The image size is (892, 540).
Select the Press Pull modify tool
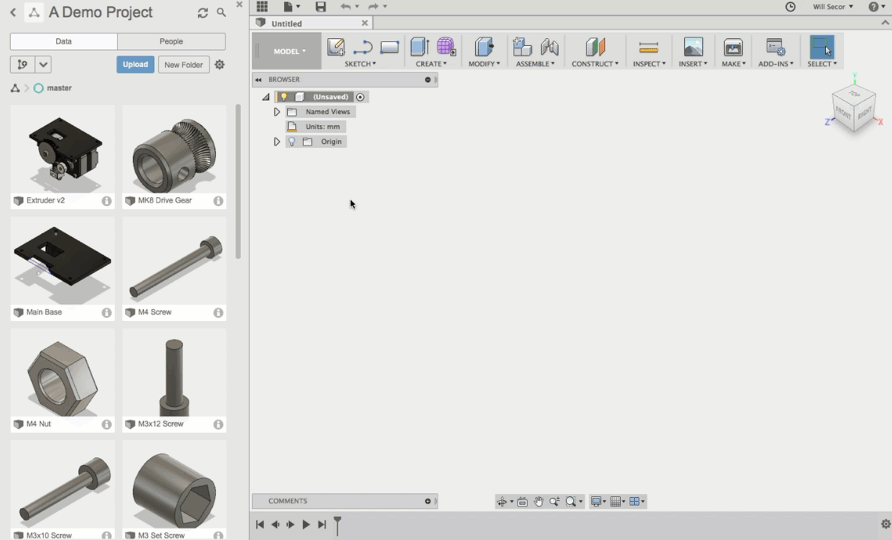484,47
